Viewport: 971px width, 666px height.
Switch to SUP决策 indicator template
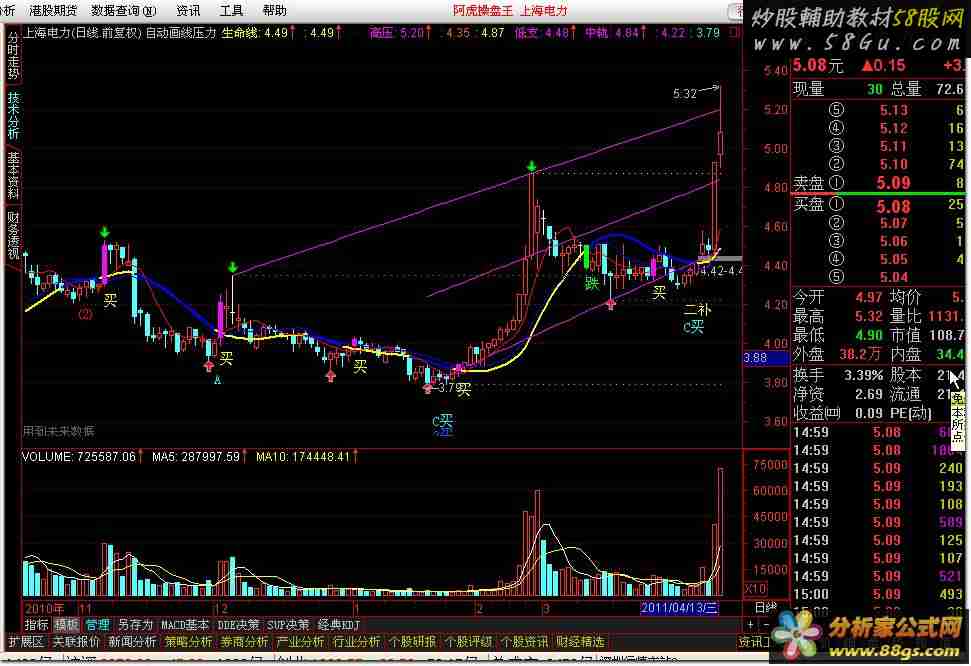288,624
